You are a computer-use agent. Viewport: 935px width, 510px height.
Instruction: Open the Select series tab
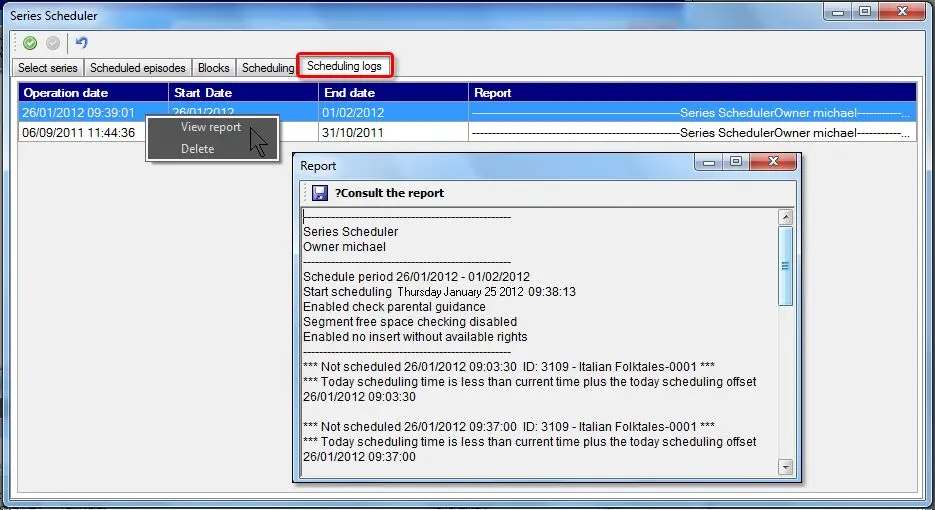point(48,68)
